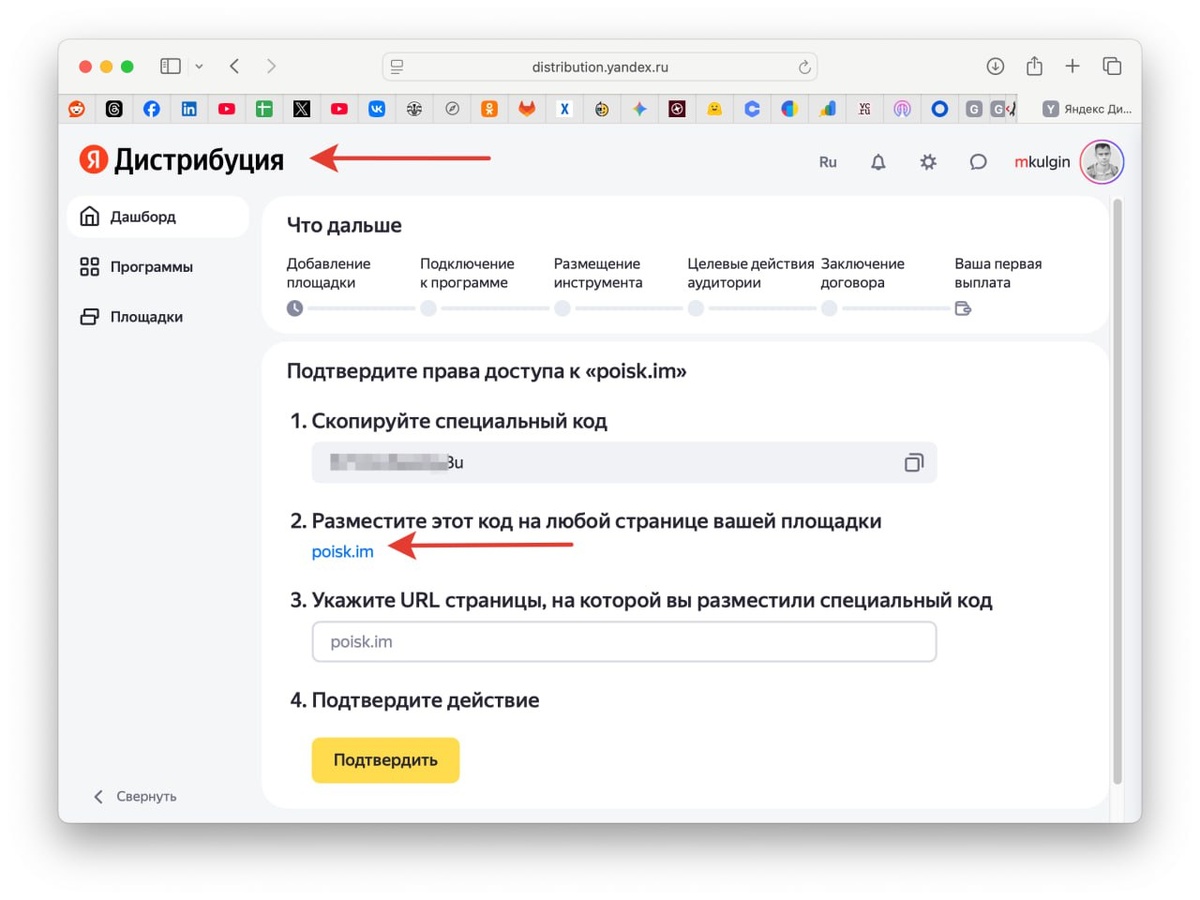The width and height of the screenshot is (1200, 900).
Task: Click the Размещение инструмента step dot
Action: tap(562, 308)
